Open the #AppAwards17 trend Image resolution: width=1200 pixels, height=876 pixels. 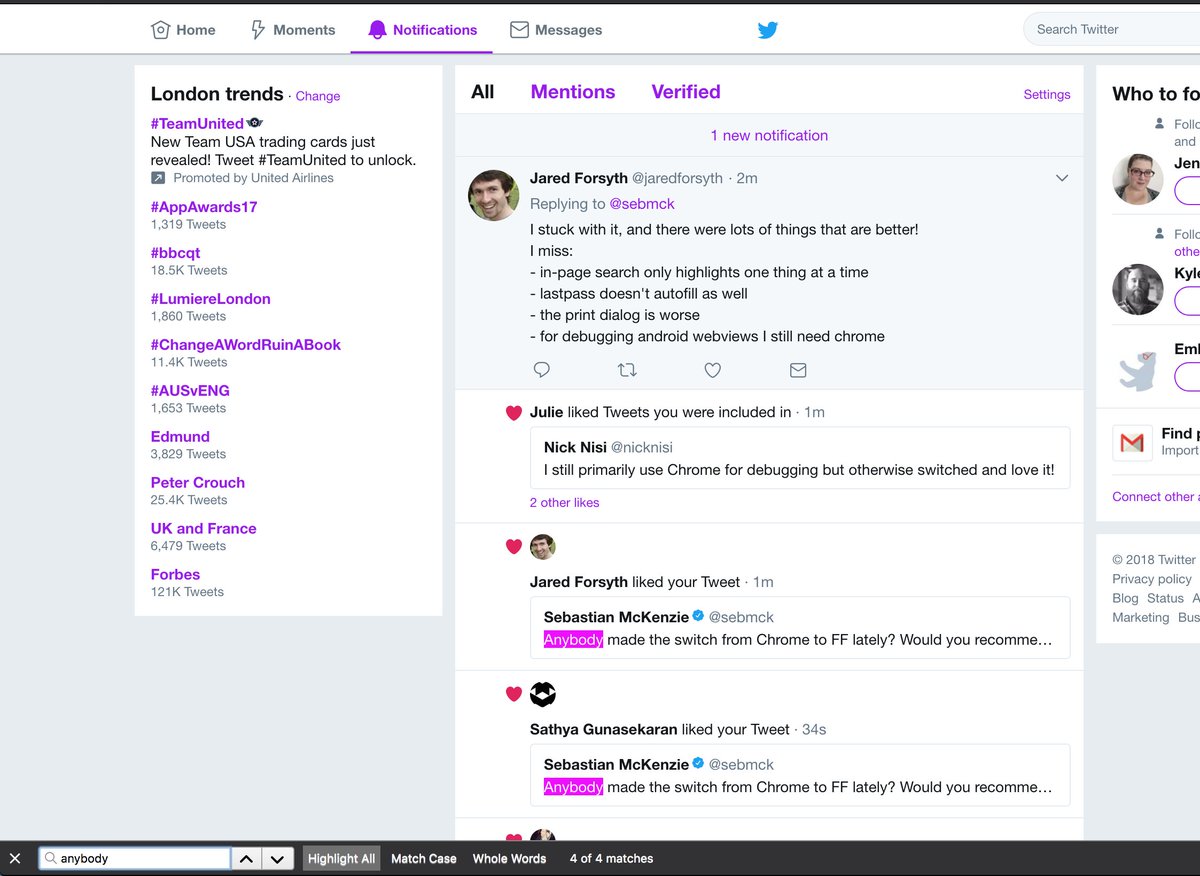point(204,207)
